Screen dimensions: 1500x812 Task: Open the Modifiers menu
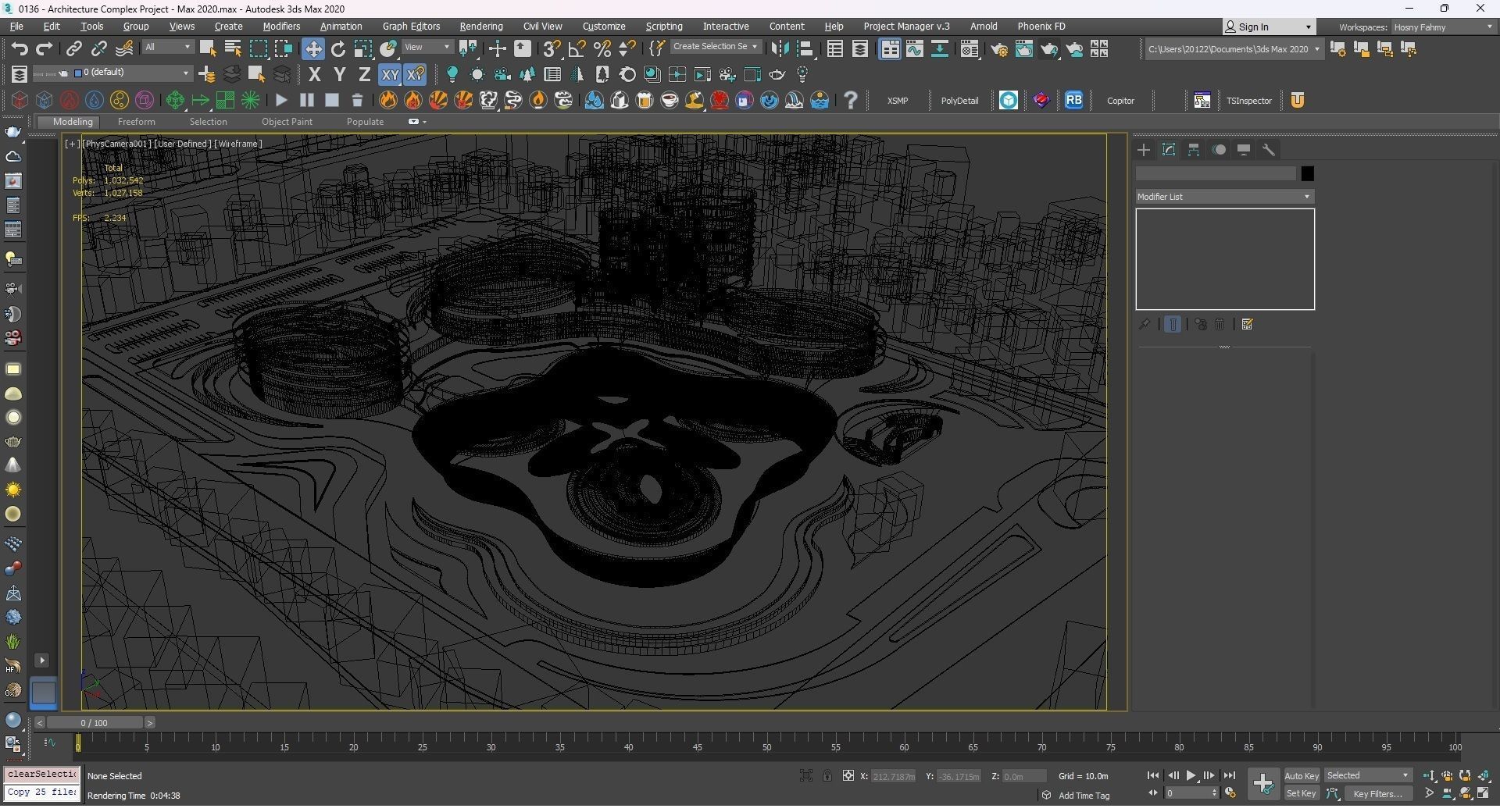(281, 27)
